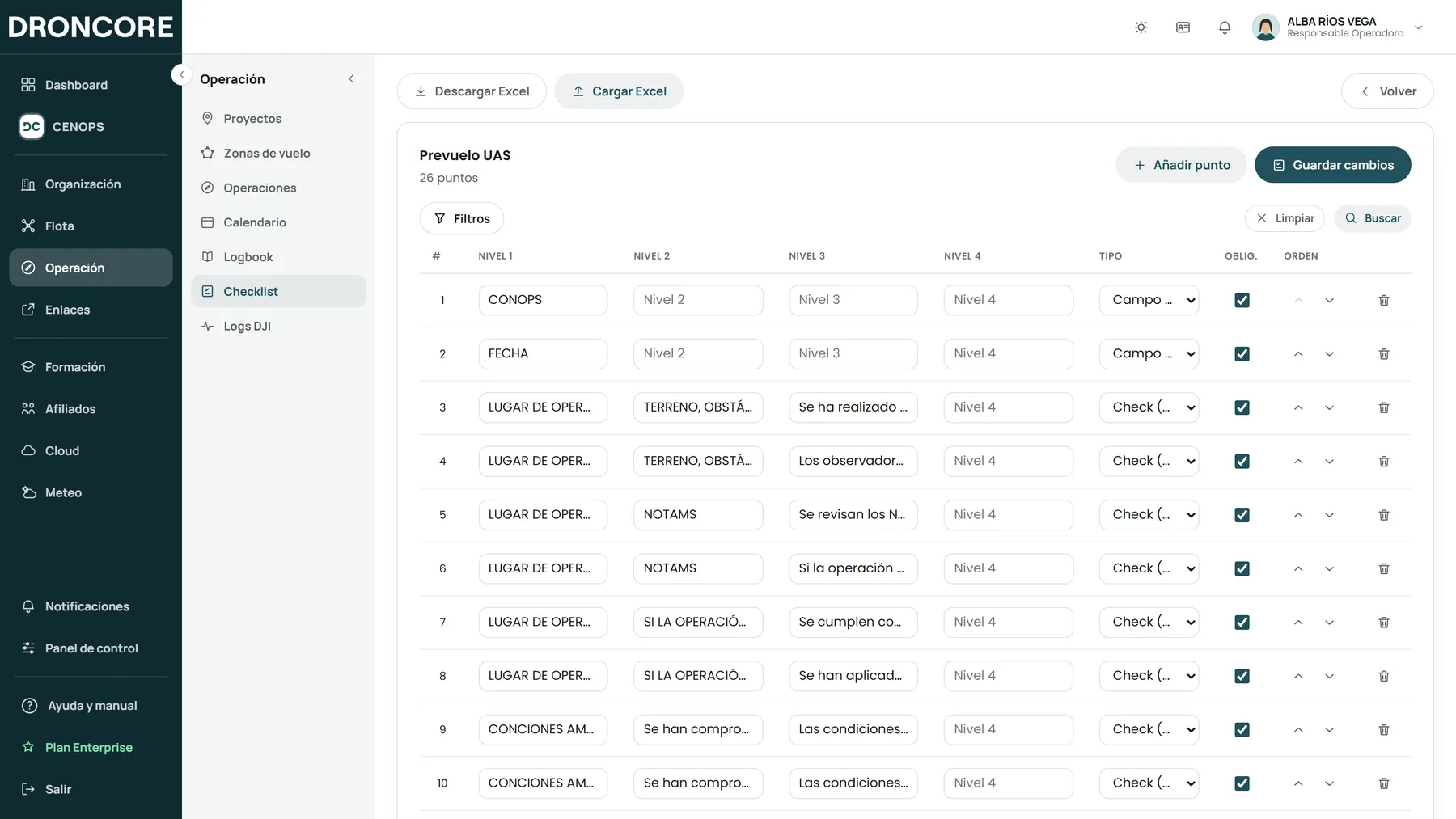Move row 3 down with arrow
This screenshot has height=819, width=1456.
[1329, 407]
